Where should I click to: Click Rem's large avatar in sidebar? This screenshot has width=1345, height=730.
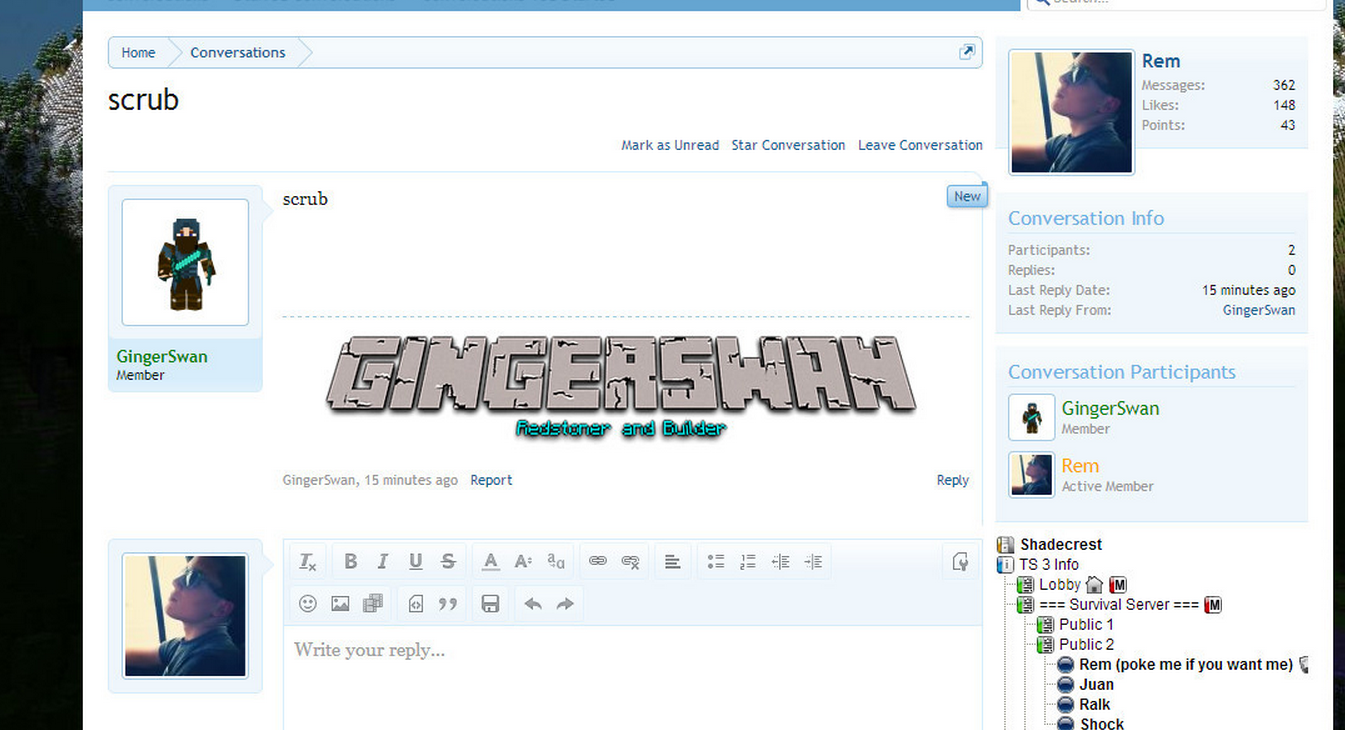tap(1072, 112)
